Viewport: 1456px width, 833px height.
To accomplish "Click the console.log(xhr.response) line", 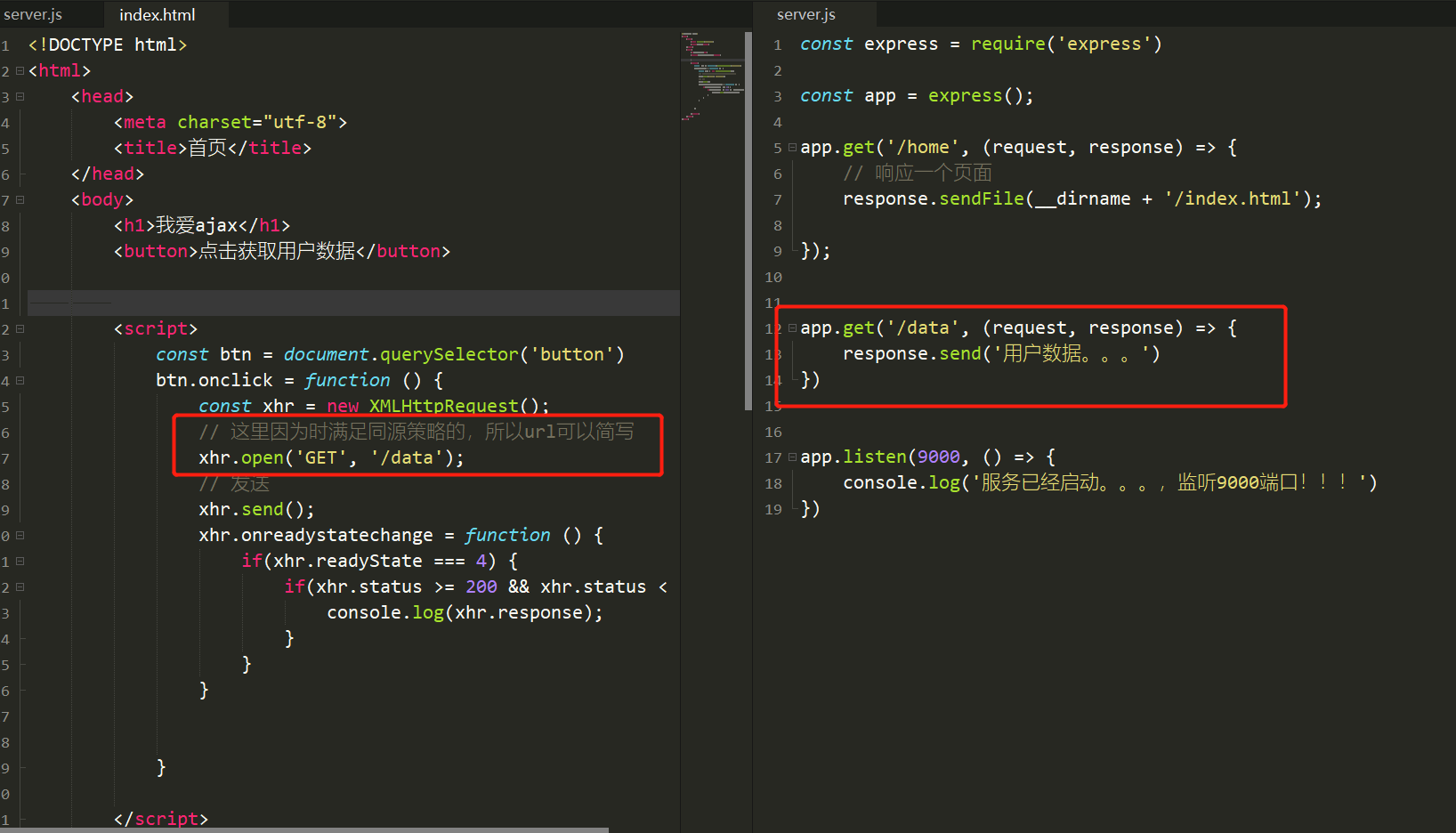I will (x=465, y=612).
